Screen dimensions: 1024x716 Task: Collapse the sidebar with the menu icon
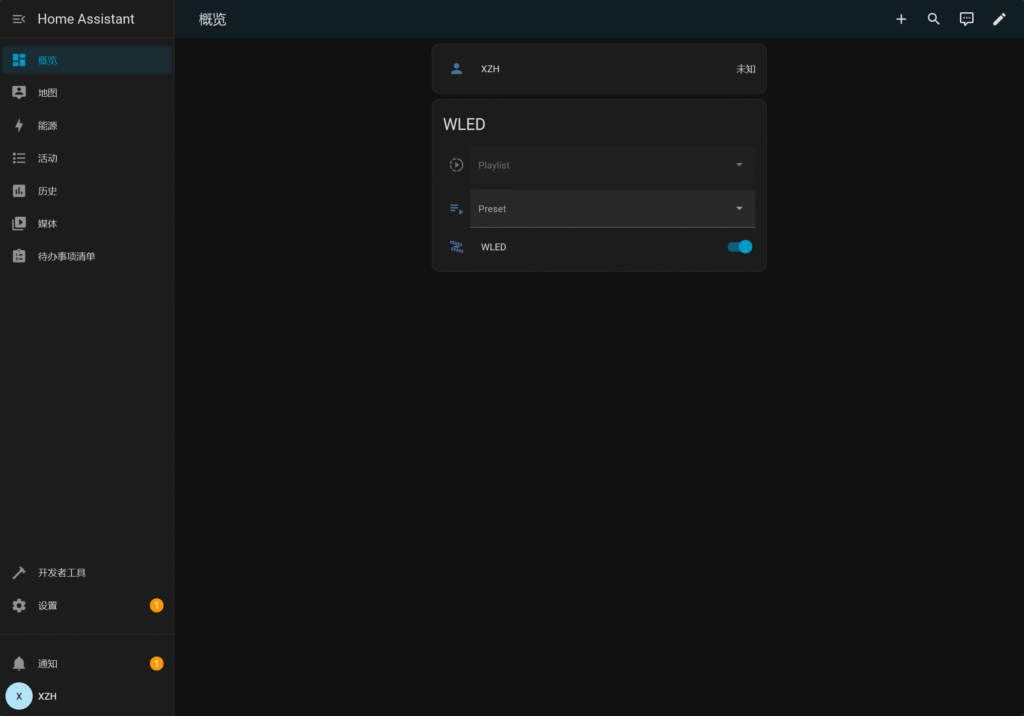click(x=18, y=19)
